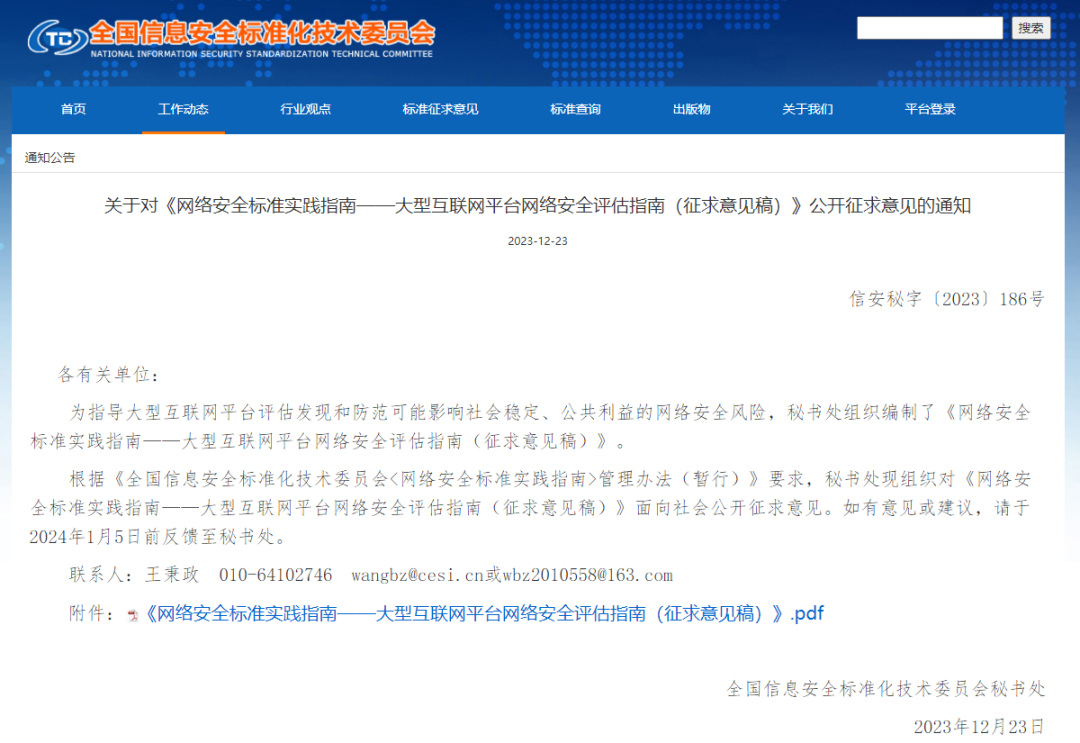
Task: Click the email wbz2010558@163.com
Action: pyautogui.click(x=588, y=575)
